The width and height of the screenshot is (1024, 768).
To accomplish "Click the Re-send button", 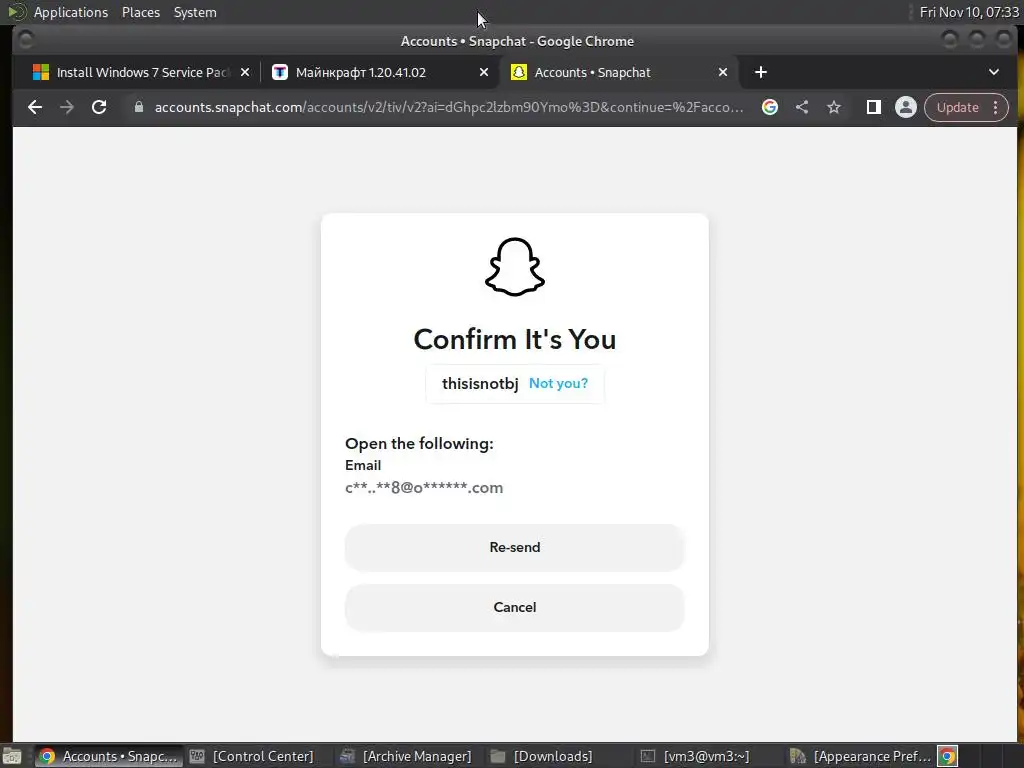I will [x=515, y=547].
